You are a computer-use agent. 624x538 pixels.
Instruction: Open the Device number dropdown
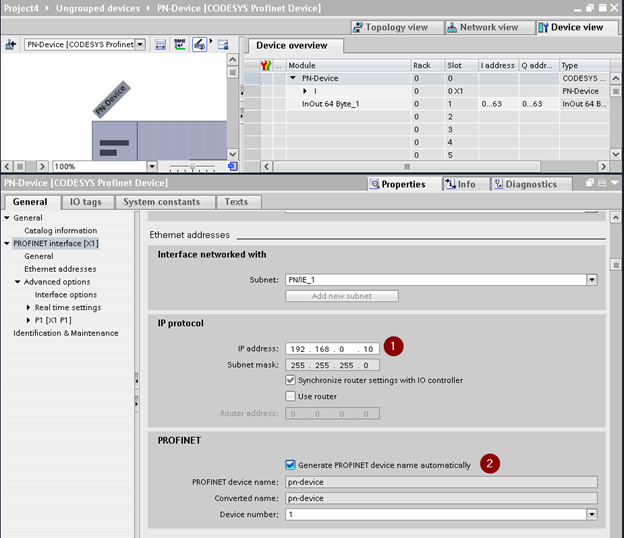592,514
